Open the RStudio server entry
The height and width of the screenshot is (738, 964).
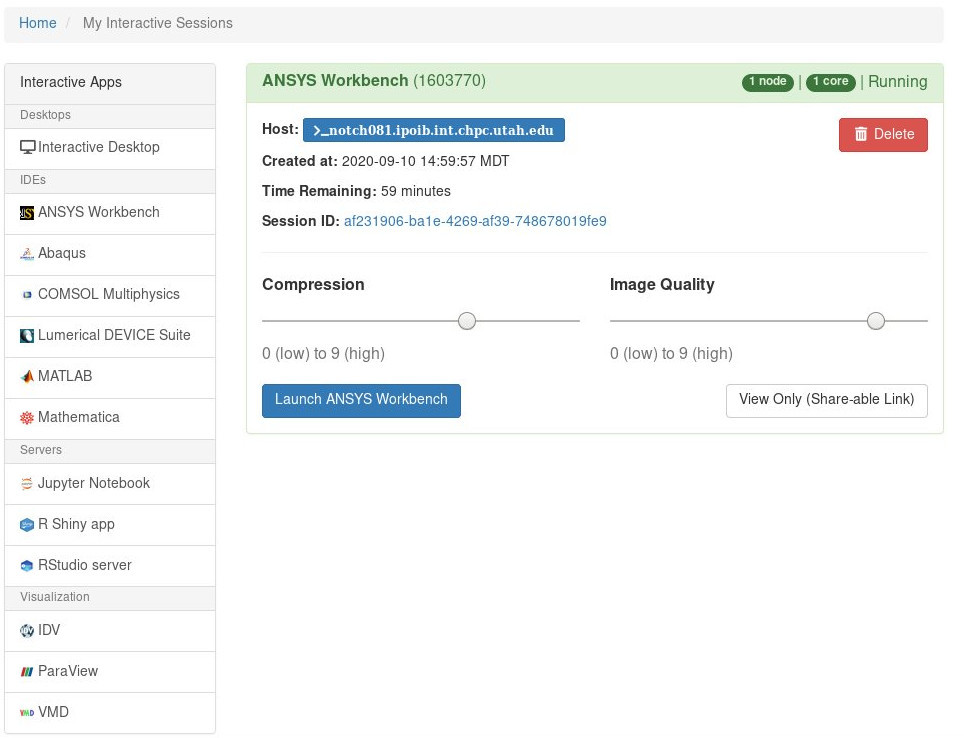(110, 566)
